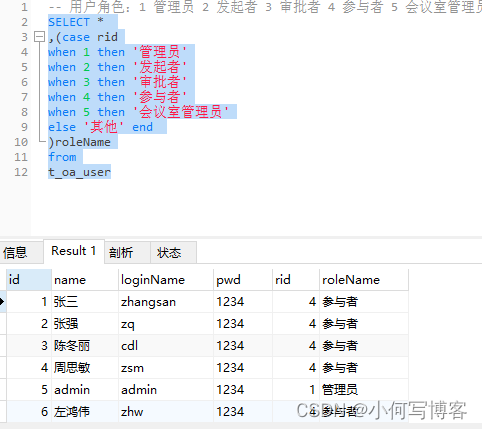Select the loginName cell cdl

(166, 346)
